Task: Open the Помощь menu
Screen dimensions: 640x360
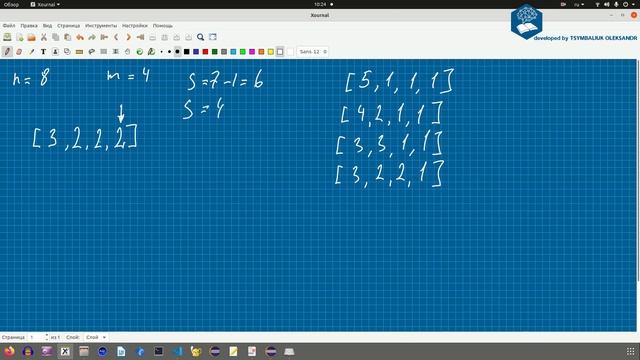Action: (162, 26)
